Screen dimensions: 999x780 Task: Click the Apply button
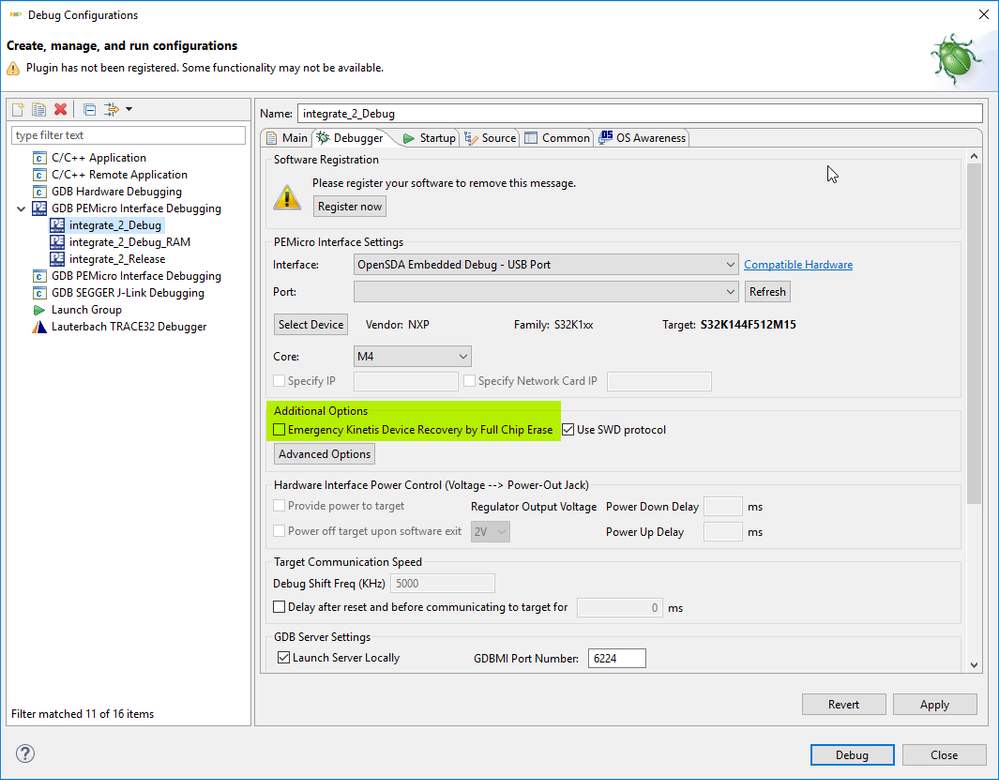tap(935, 704)
